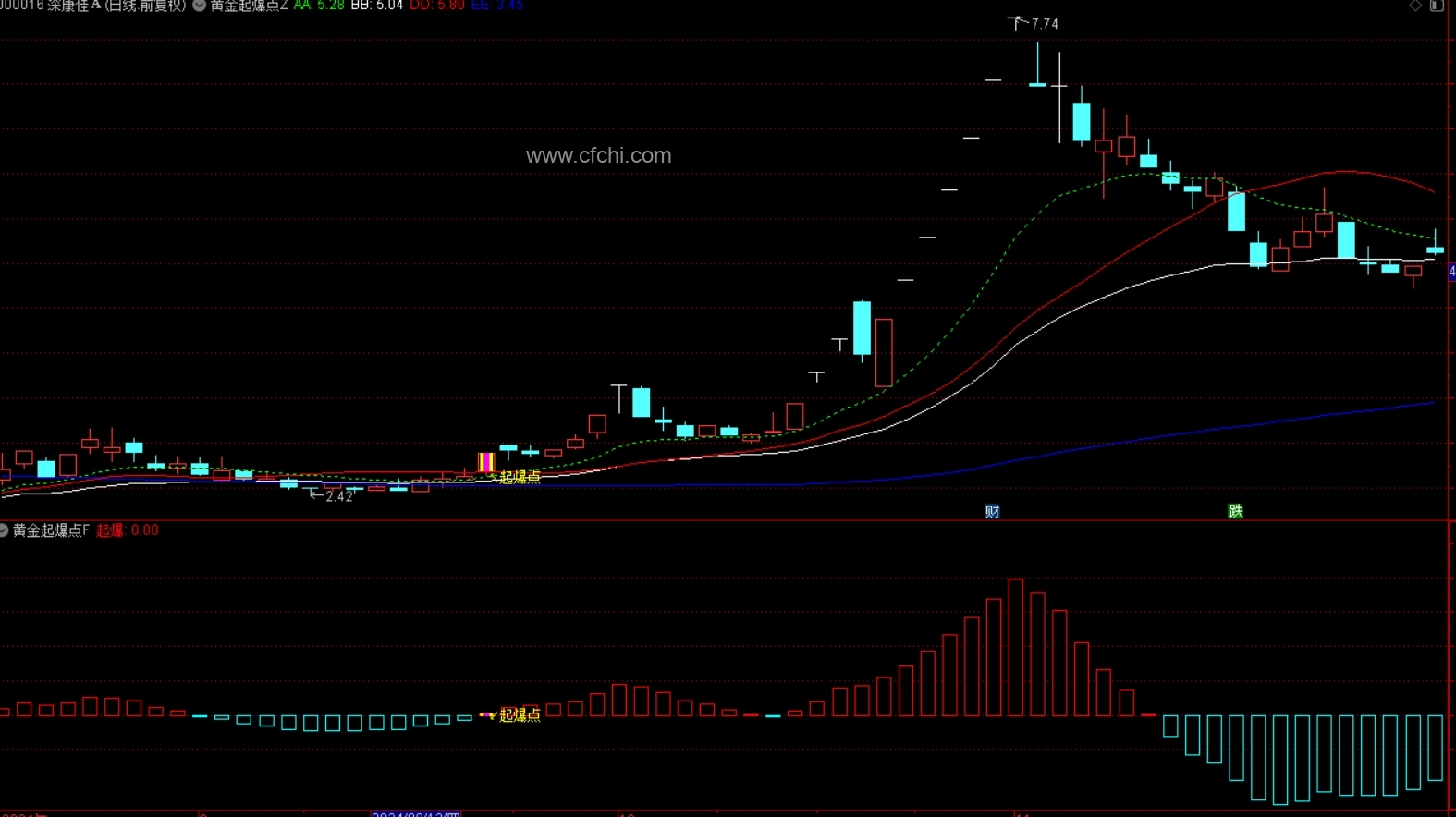
Task: Click the 起爆点 label in the indicator pane
Action: point(520,714)
